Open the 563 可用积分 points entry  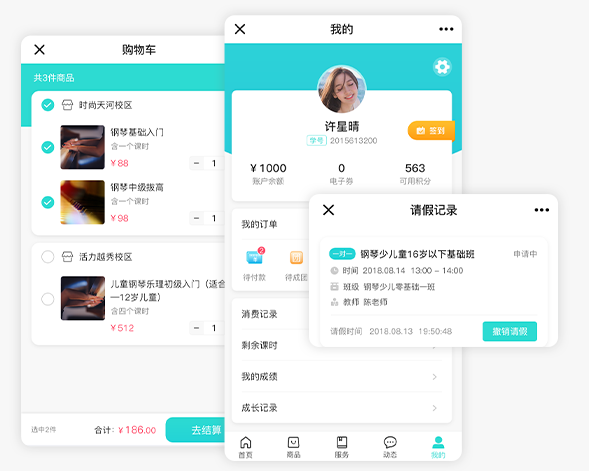(x=415, y=174)
